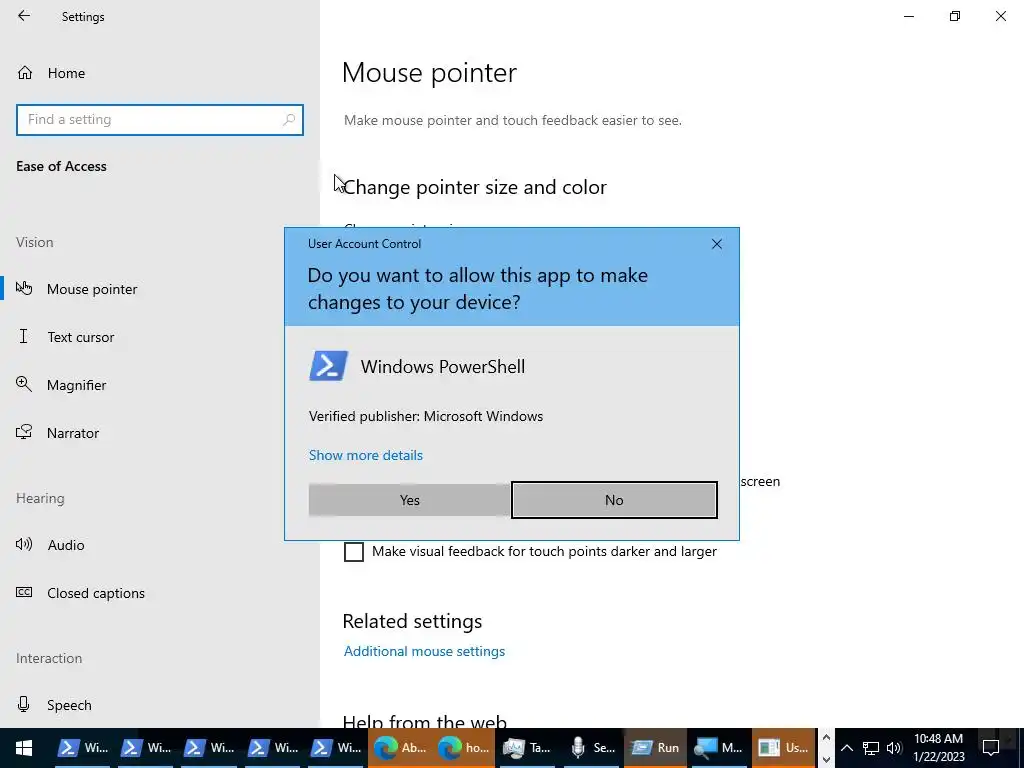
Task: Open the Windows Start menu
Action: (x=24, y=748)
